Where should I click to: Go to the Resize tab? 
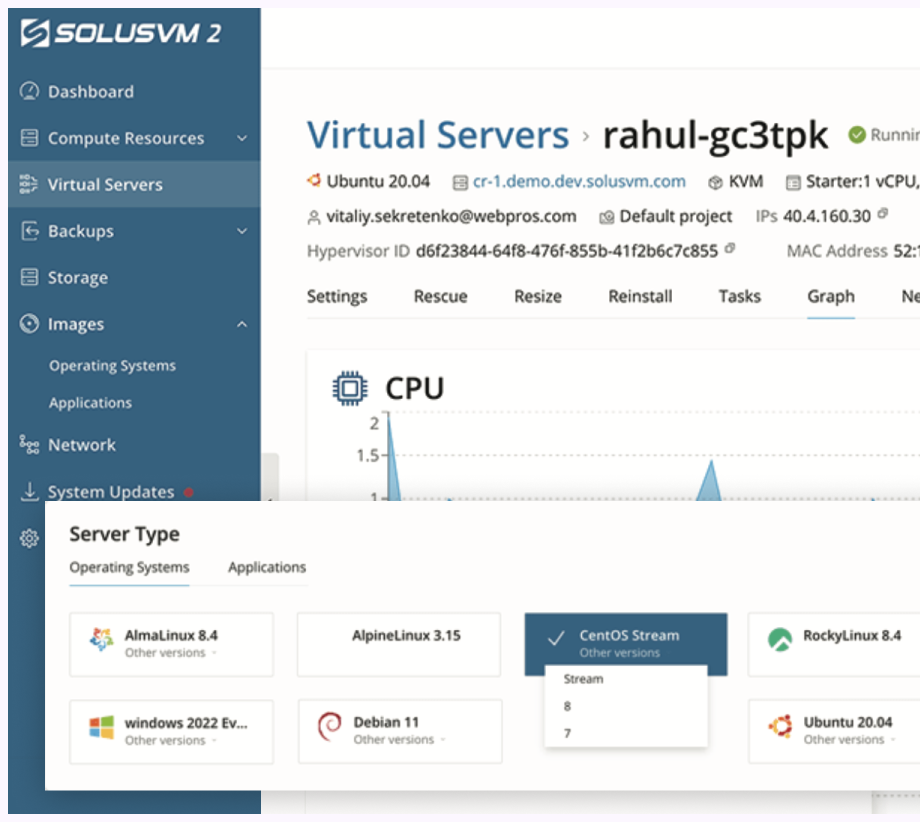(538, 296)
